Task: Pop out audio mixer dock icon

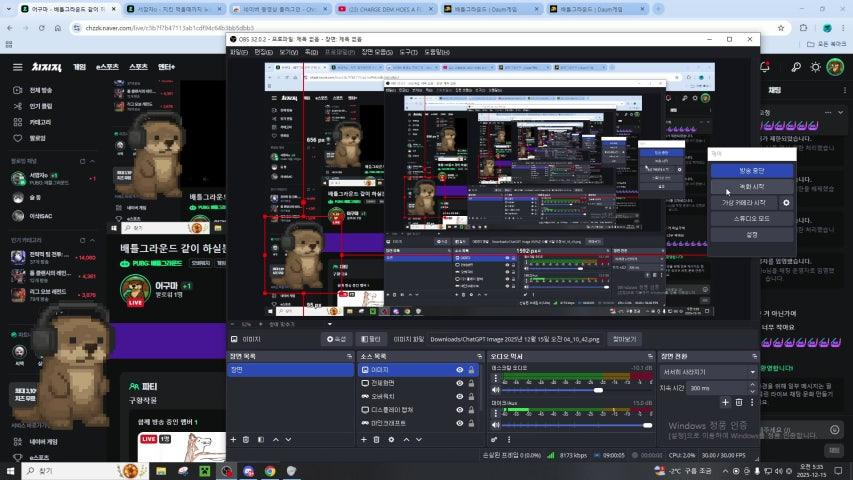Action: [x=650, y=356]
